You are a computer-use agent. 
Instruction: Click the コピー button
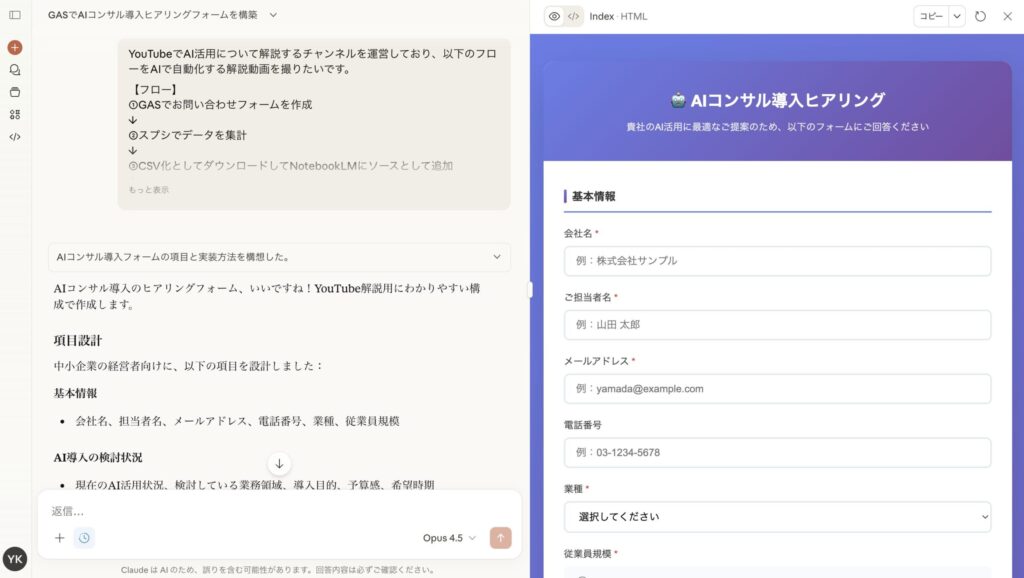coord(930,16)
